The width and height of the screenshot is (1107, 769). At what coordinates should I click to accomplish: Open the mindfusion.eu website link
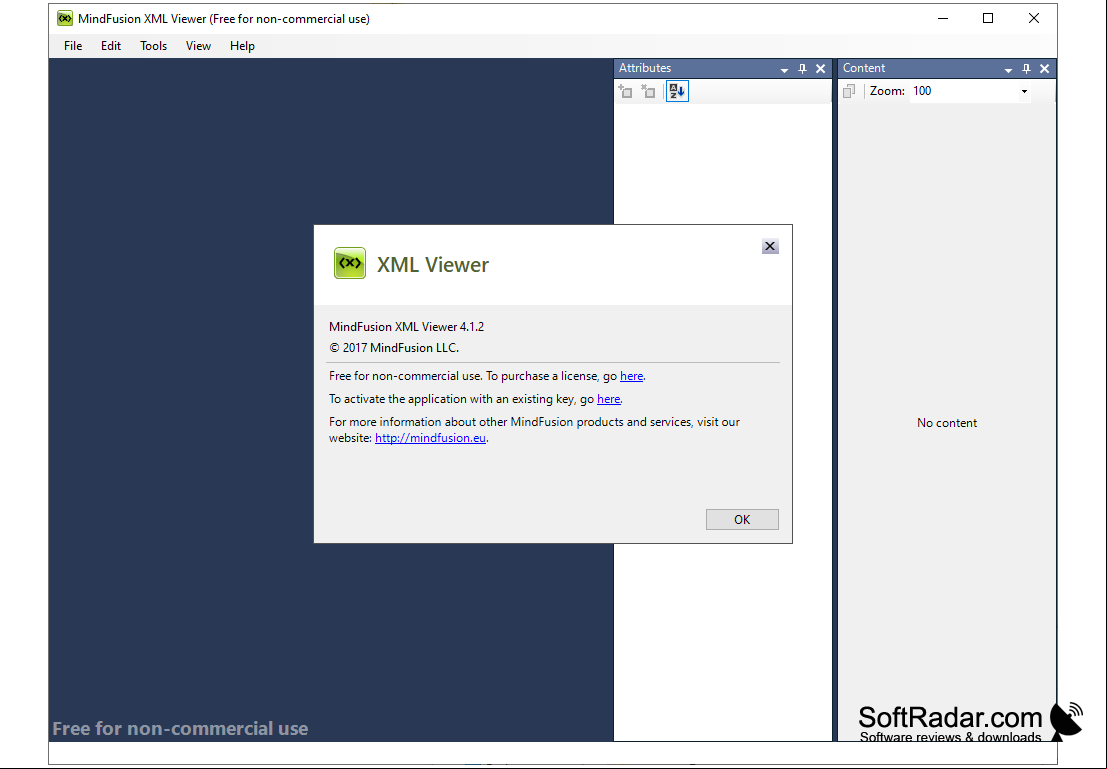[x=430, y=438]
